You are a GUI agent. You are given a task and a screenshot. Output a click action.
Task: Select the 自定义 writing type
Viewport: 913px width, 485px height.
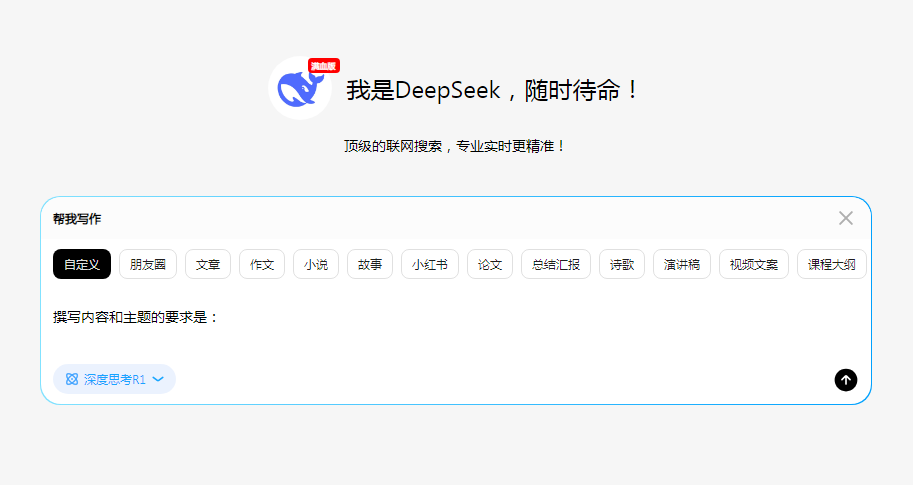click(x=82, y=264)
